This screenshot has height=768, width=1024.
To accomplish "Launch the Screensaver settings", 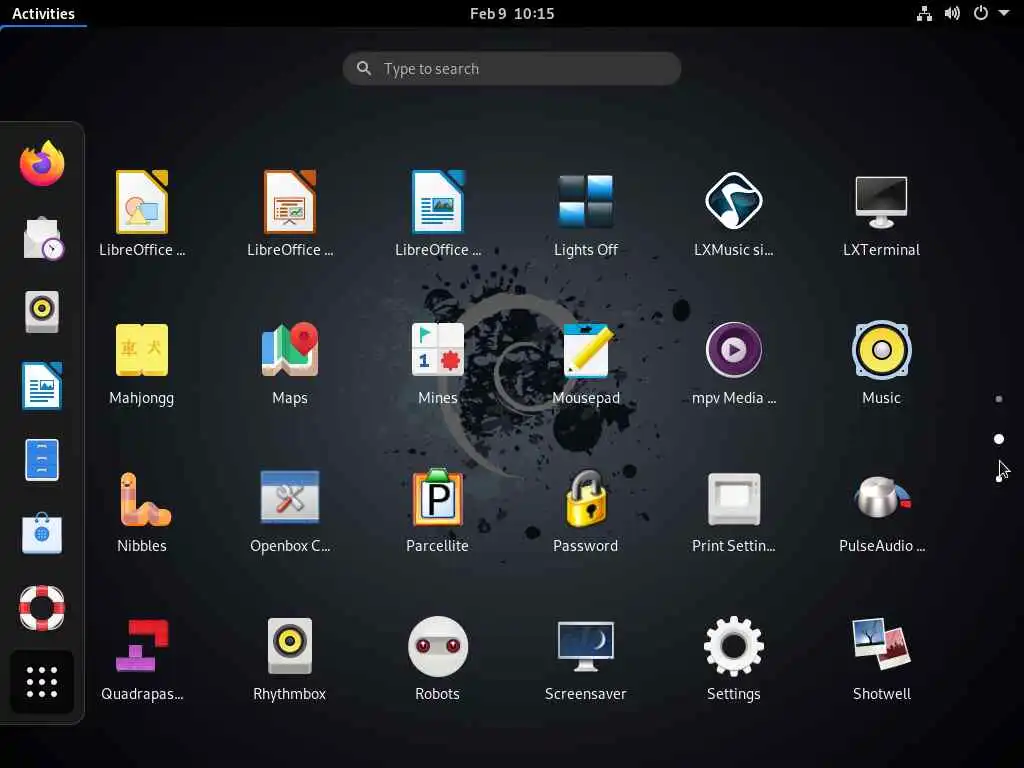I will click(x=586, y=646).
